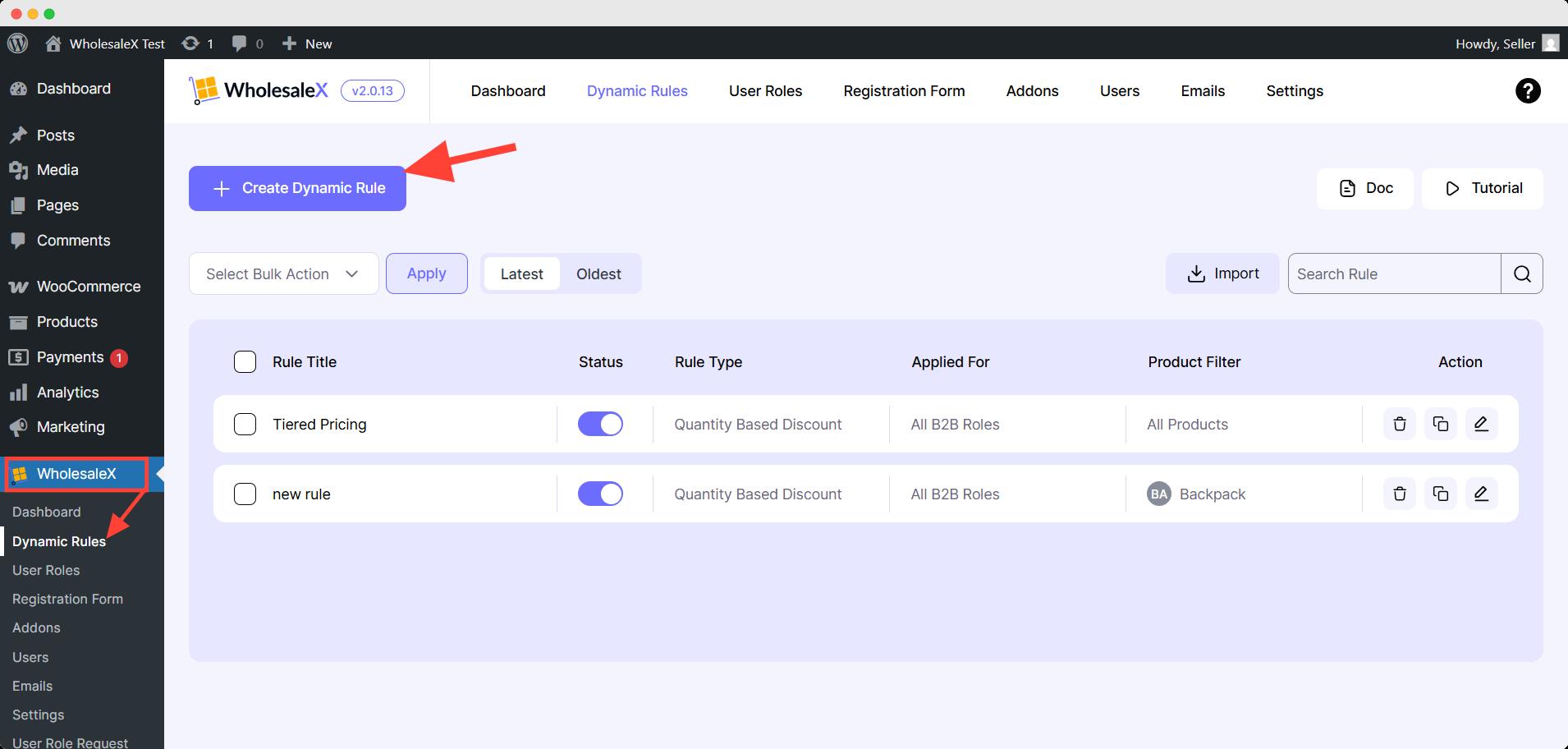Duplicate the new rule entry
Image resolution: width=1568 pixels, height=749 pixels.
(1441, 494)
